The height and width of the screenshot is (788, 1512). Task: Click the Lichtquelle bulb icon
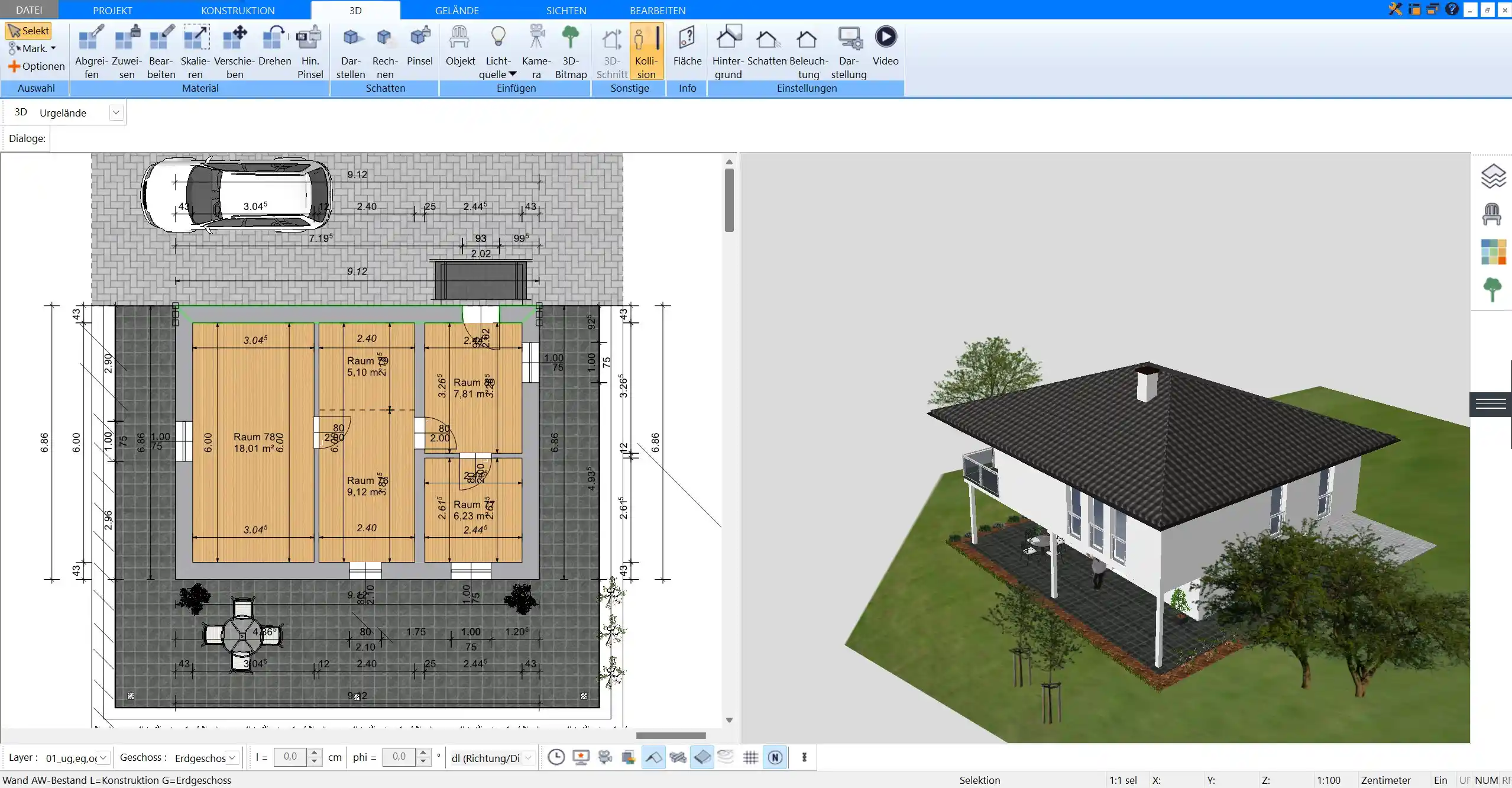(x=498, y=37)
